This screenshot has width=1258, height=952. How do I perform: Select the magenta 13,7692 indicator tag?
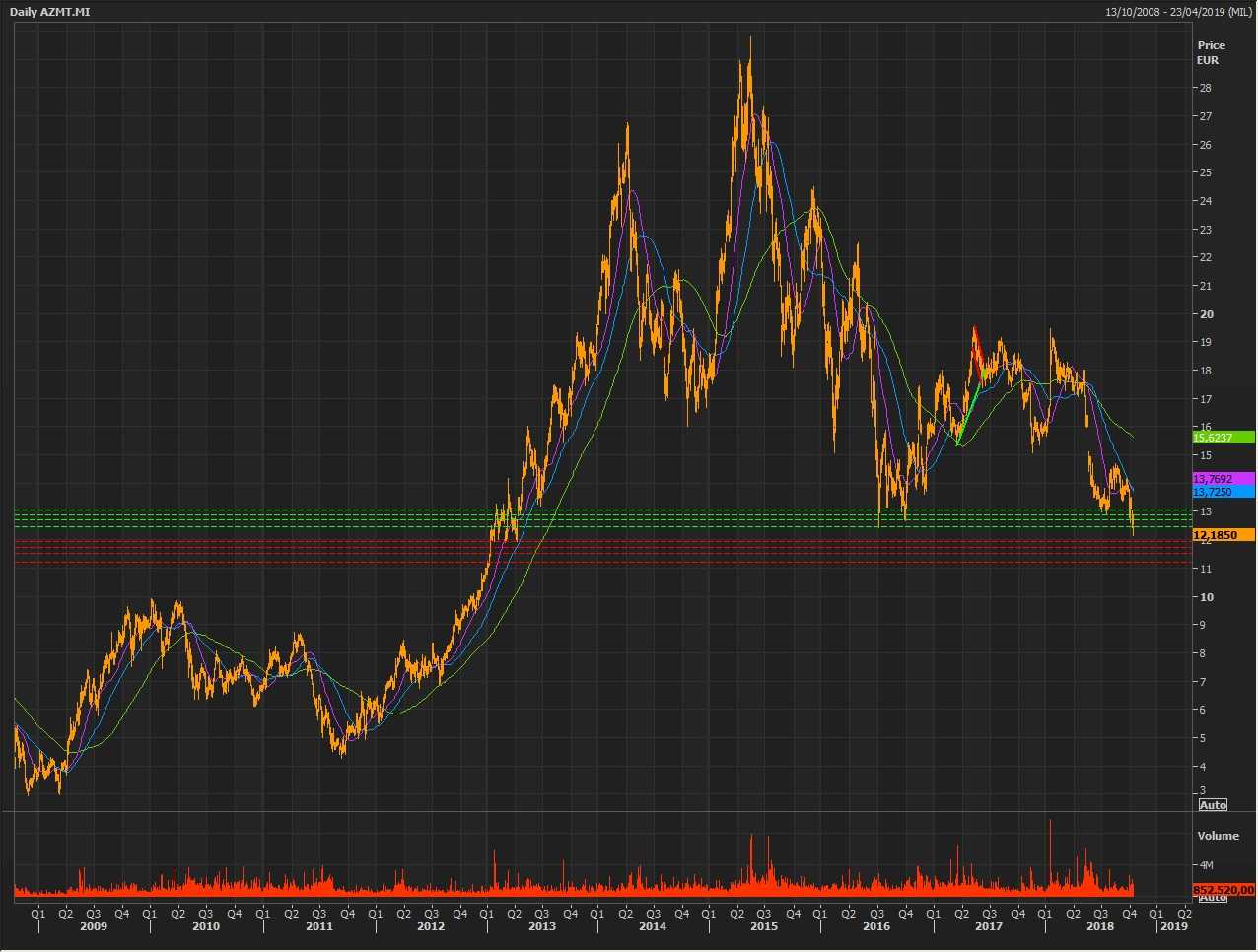pyautogui.click(x=1223, y=479)
